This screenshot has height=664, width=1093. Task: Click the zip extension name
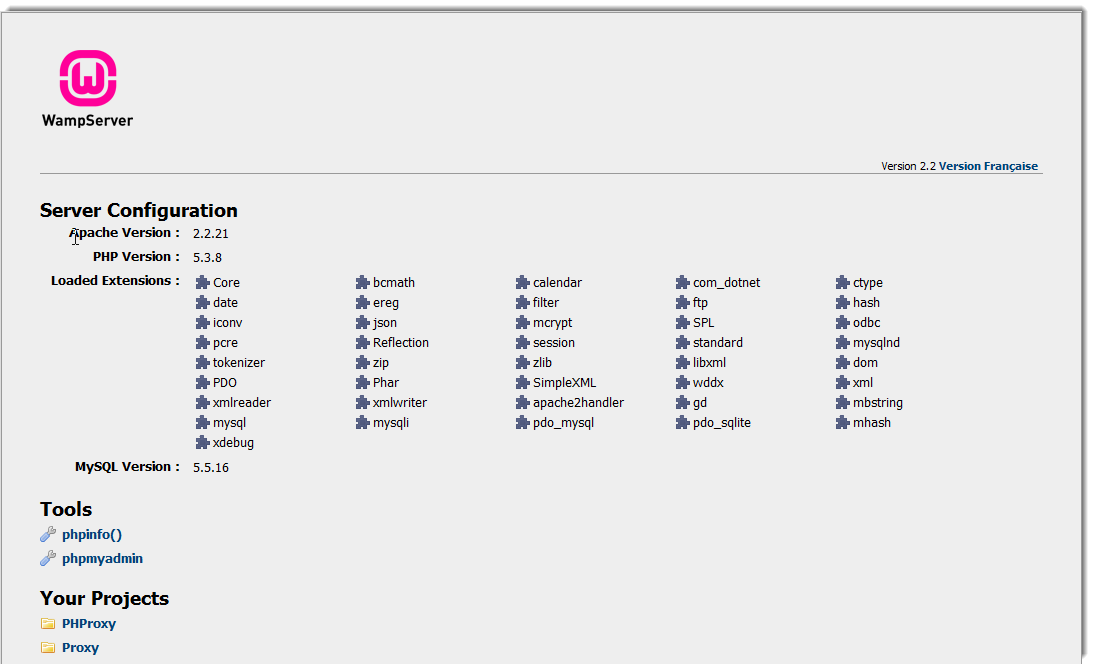[381, 362]
